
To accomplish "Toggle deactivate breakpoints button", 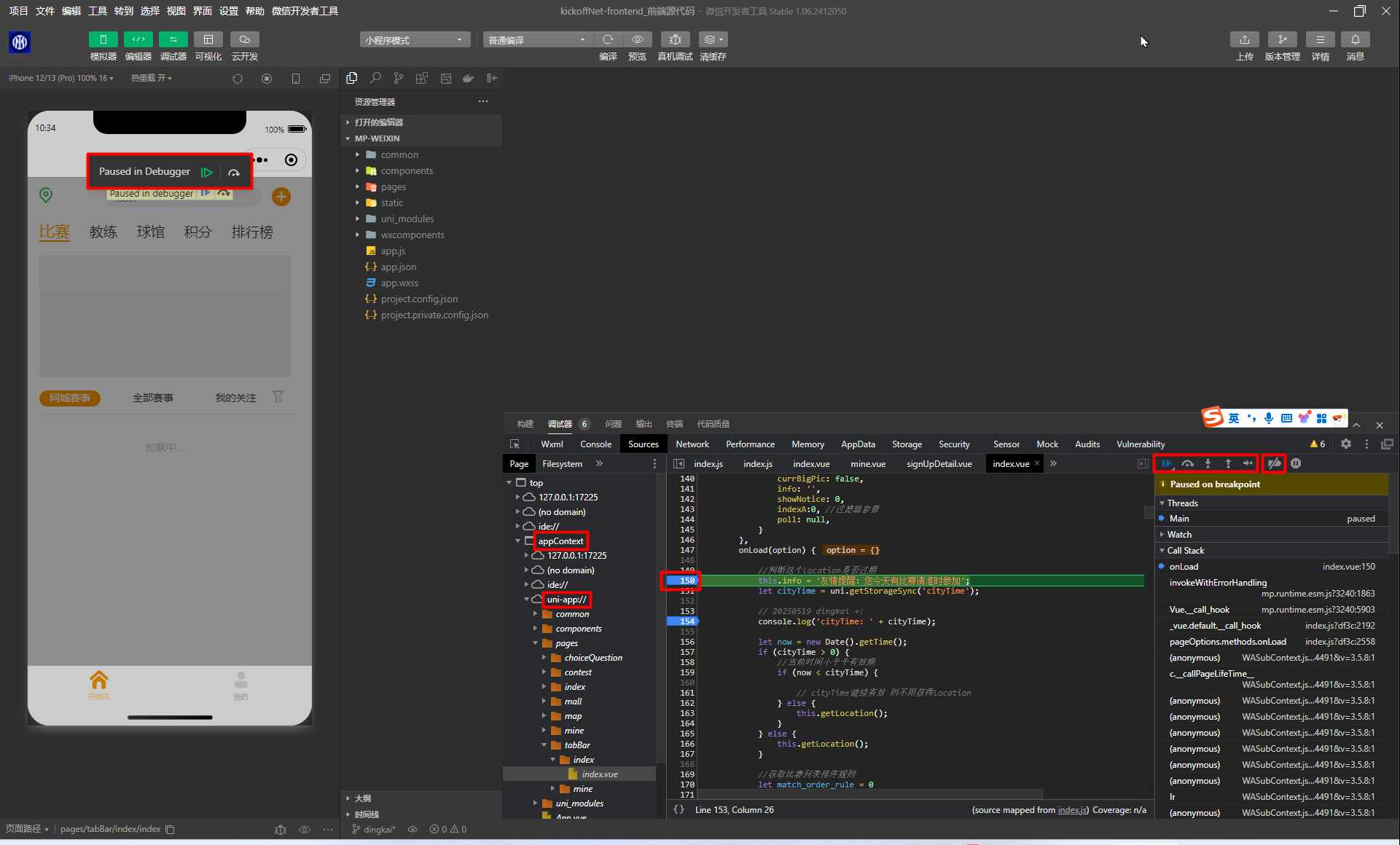I will point(1274,463).
